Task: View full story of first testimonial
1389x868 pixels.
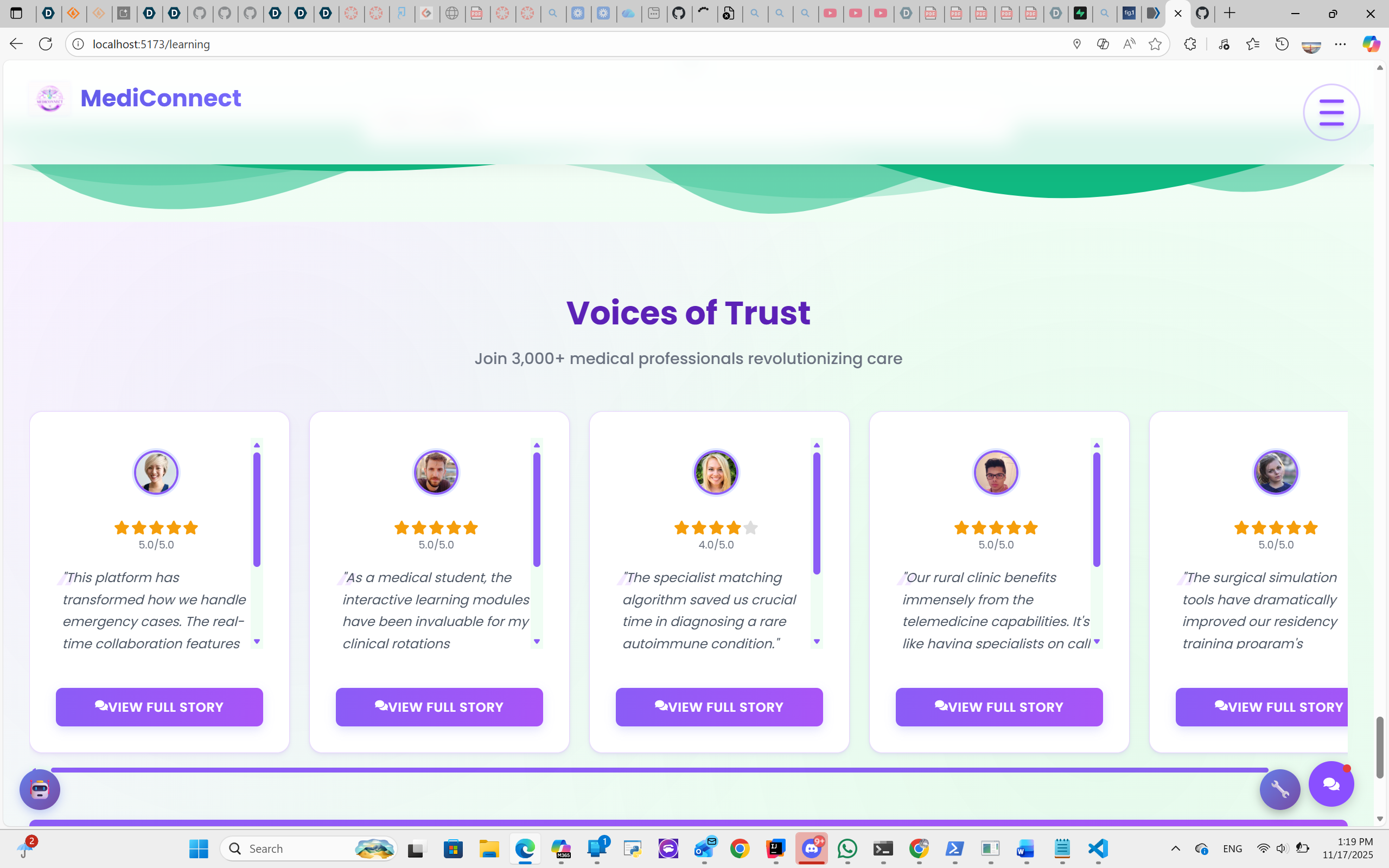Action: [159, 707]
